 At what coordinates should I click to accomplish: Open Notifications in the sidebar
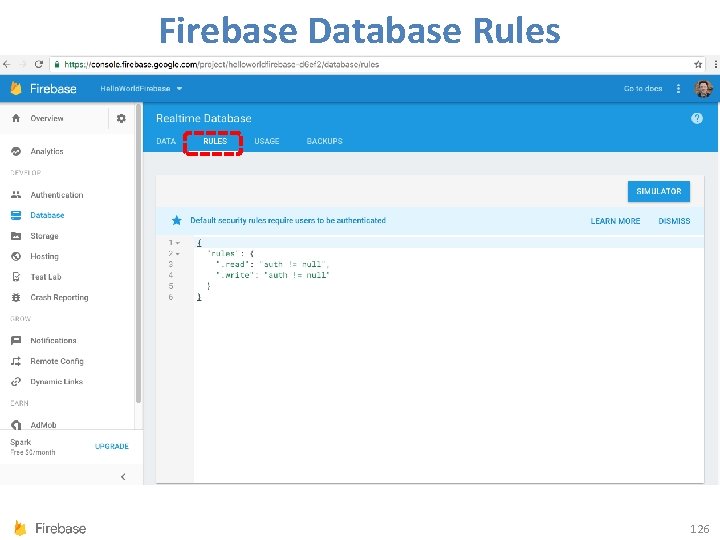tap(53, 340)
